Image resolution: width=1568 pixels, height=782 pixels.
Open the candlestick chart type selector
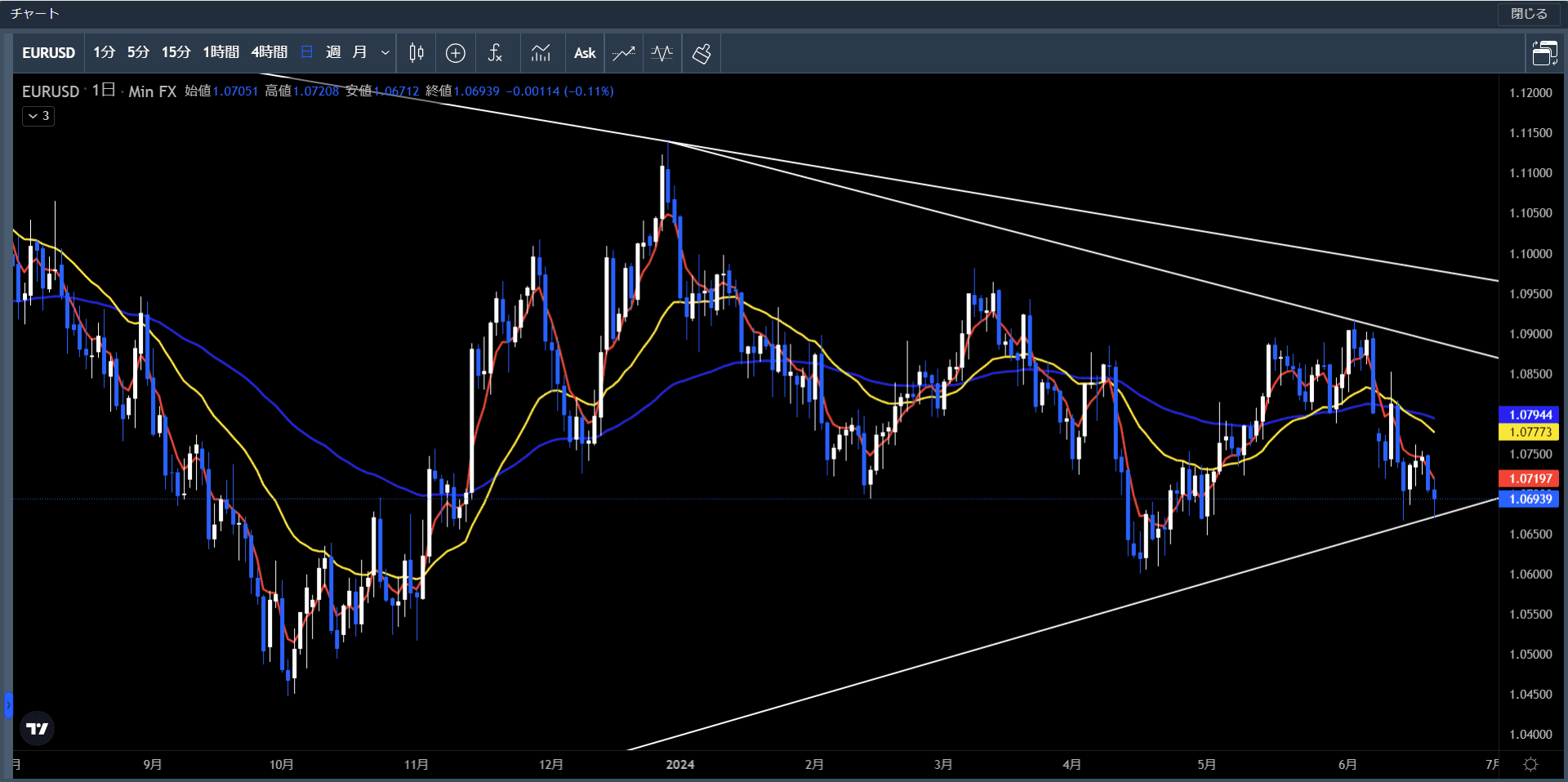click(x=416, y=53)
